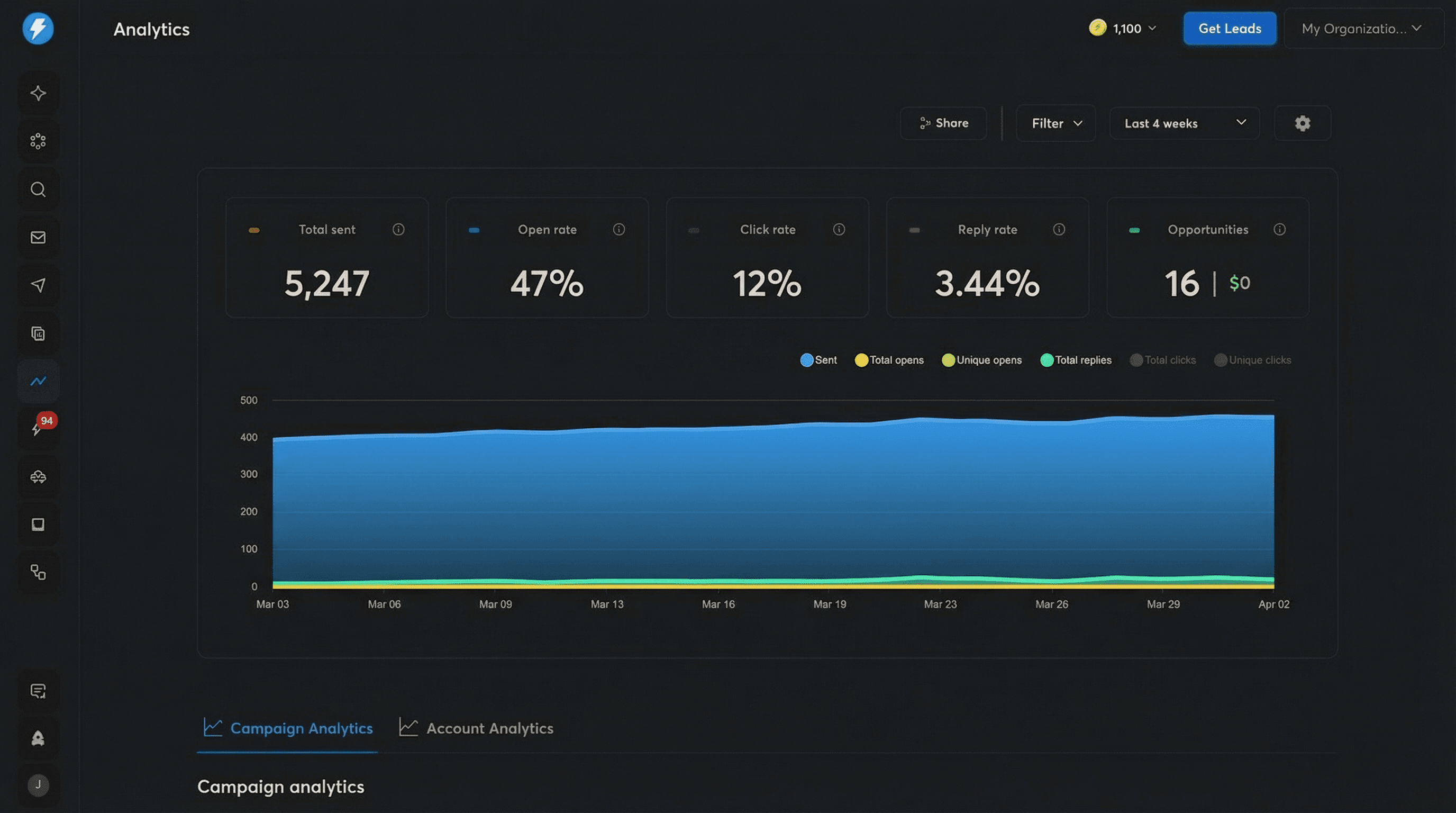Expand My Organization dropdown
1456x813 pixels.
pyautogui.click(x=1363, y=29)
